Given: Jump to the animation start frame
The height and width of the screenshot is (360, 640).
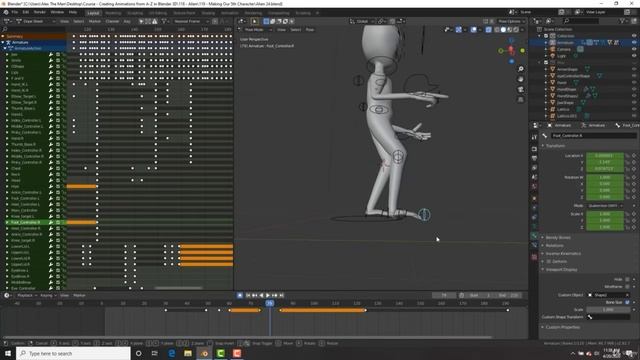Looking at the screenshot, I should pyautogui.click(x=248, y=296).
